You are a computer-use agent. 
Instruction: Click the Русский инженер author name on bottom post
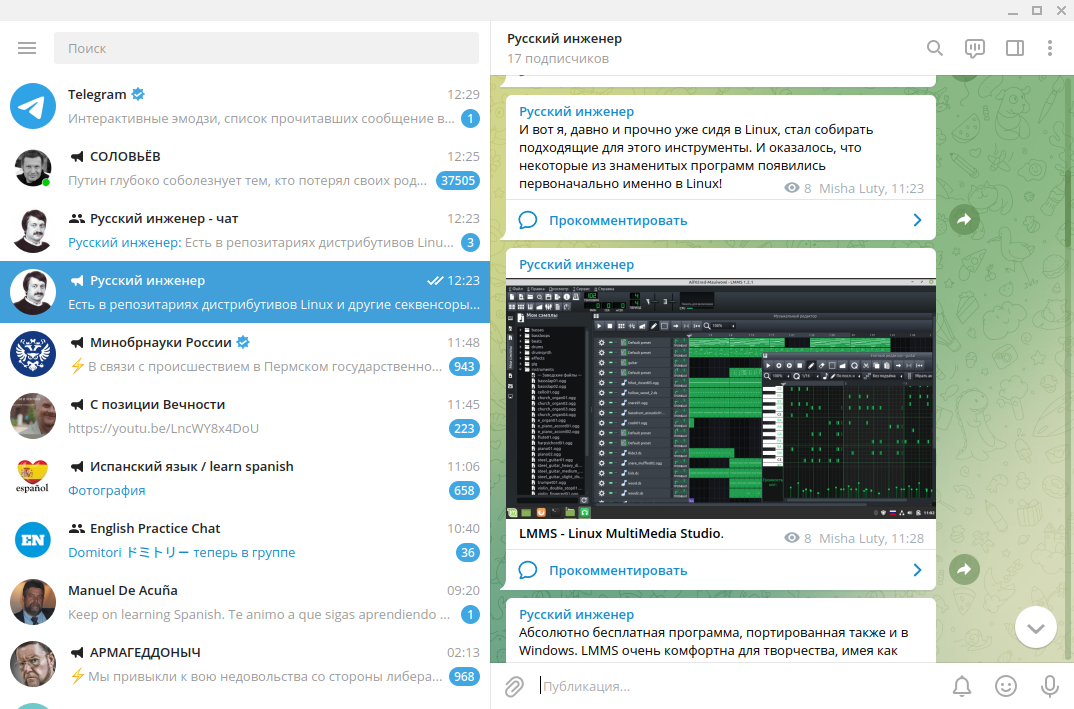click(x=576, y=614)
